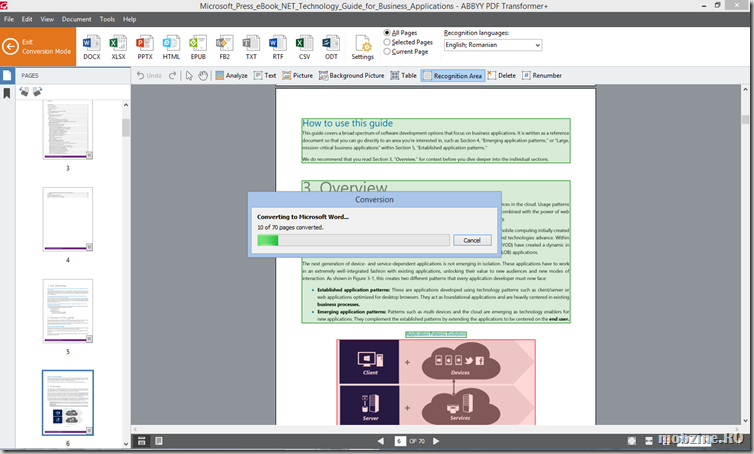Screen dimensions: 754x454
Task: Open conversion Settings
Action: point(363,47)
